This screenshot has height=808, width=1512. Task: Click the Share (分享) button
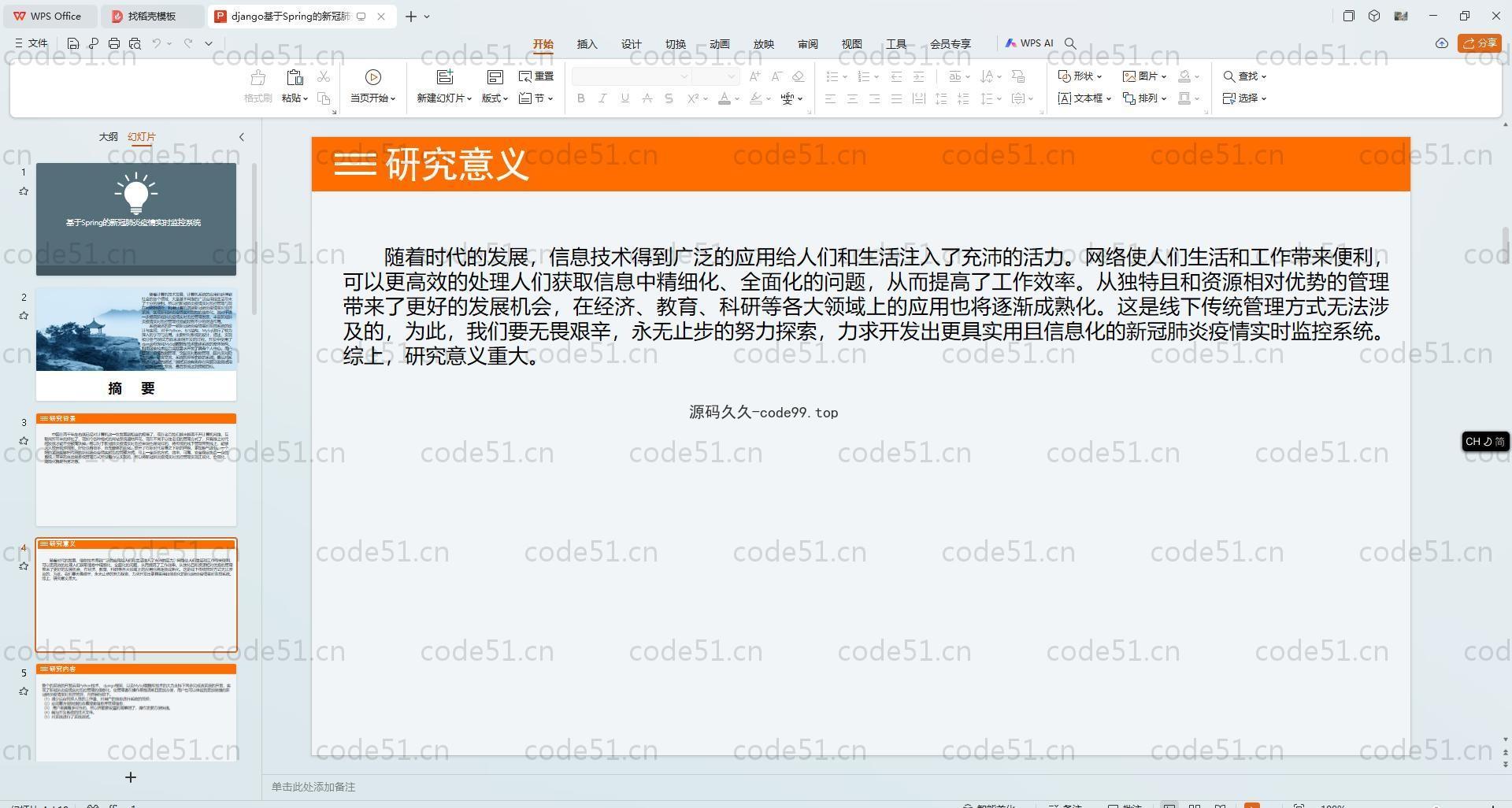coord(1480,43)
